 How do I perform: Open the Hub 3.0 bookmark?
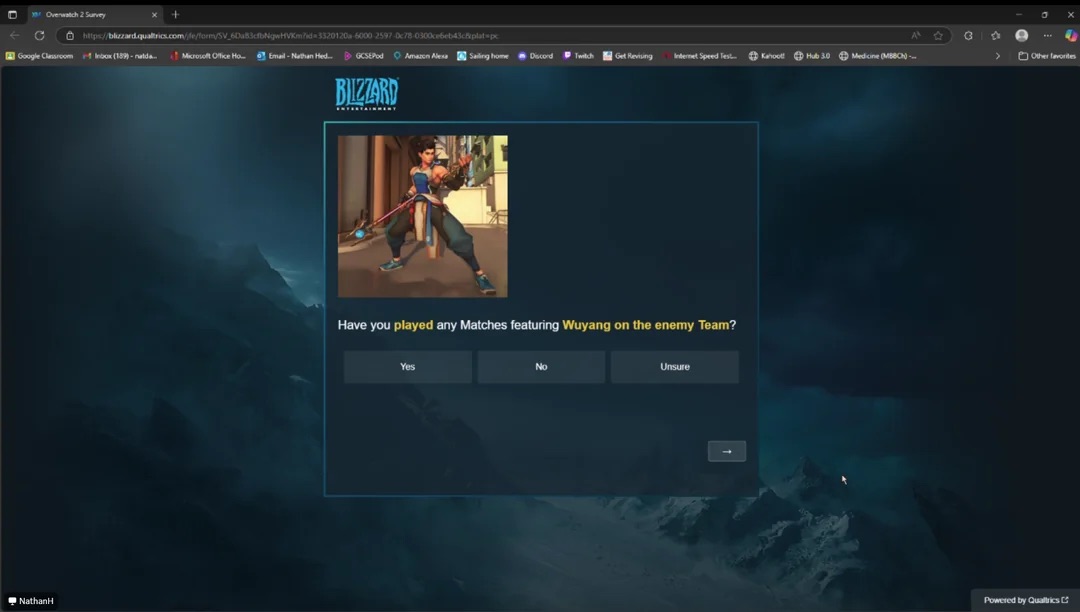tap(812, 56)
